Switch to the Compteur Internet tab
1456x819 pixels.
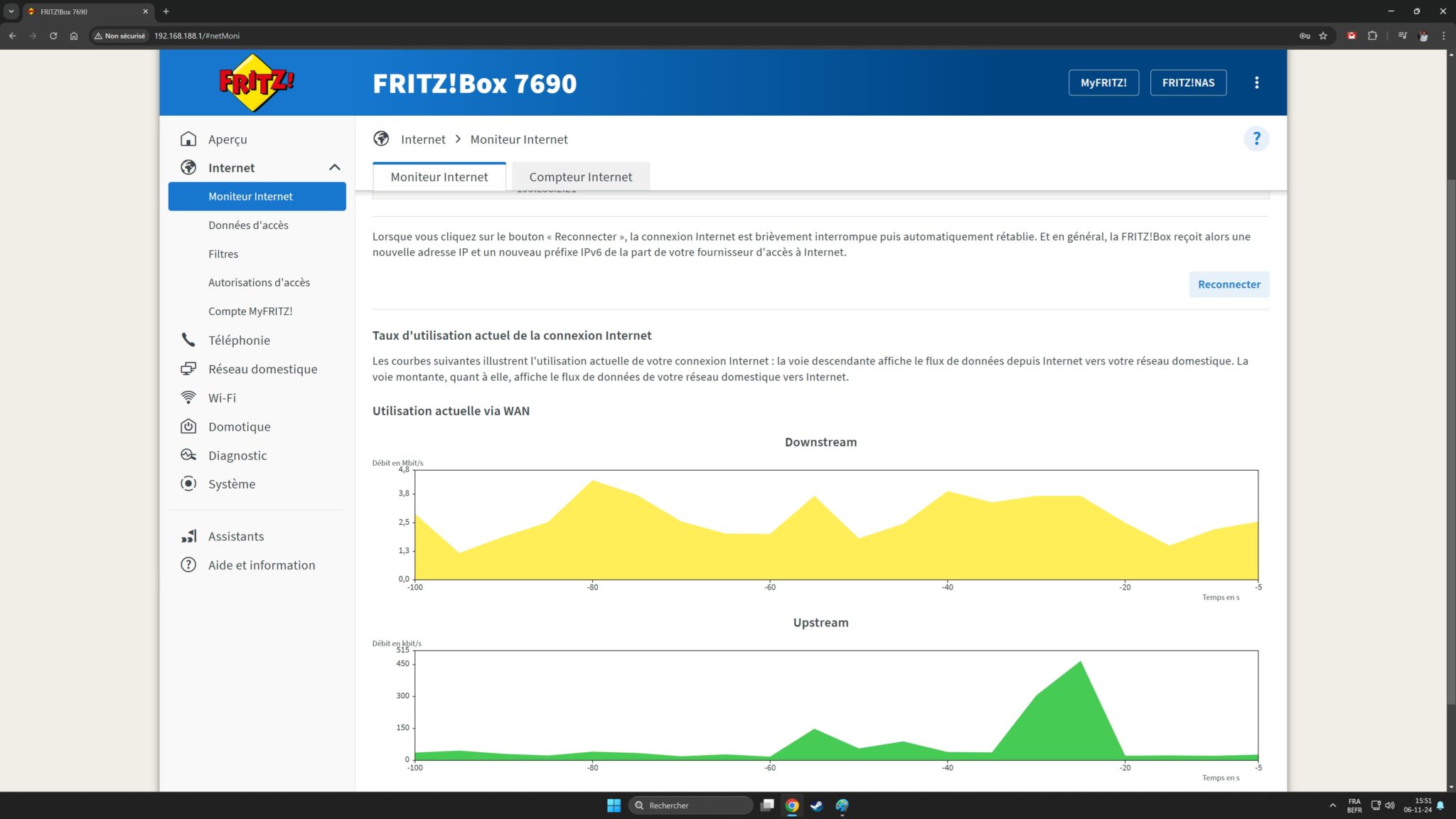tap(580, 176)
